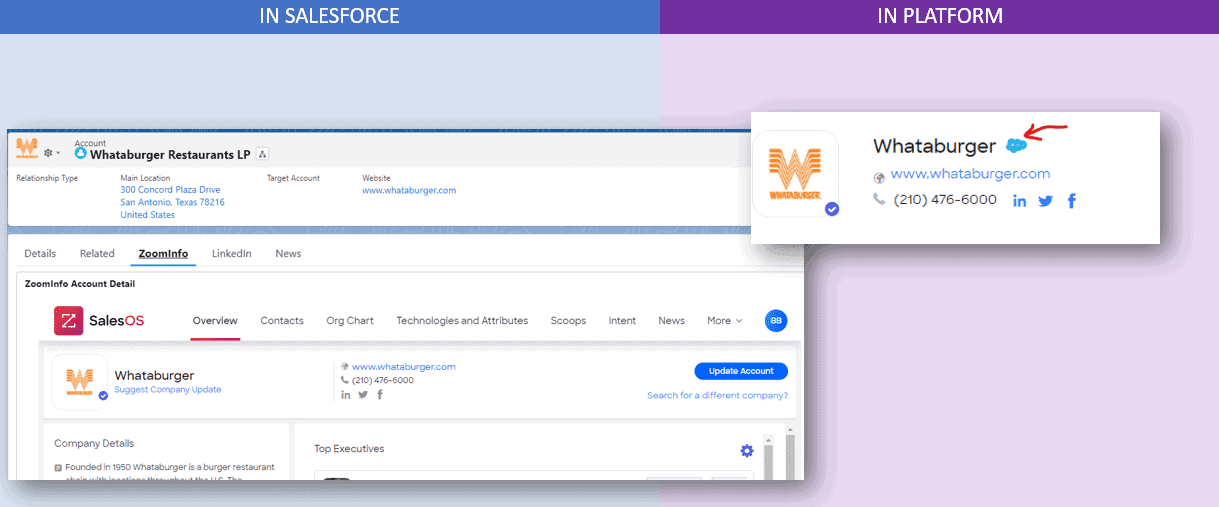Image resolution: width=1219 pixels, height=507 pixels.
Task: Open the gear dropdown beside the account logo
Action: point(52,153)
